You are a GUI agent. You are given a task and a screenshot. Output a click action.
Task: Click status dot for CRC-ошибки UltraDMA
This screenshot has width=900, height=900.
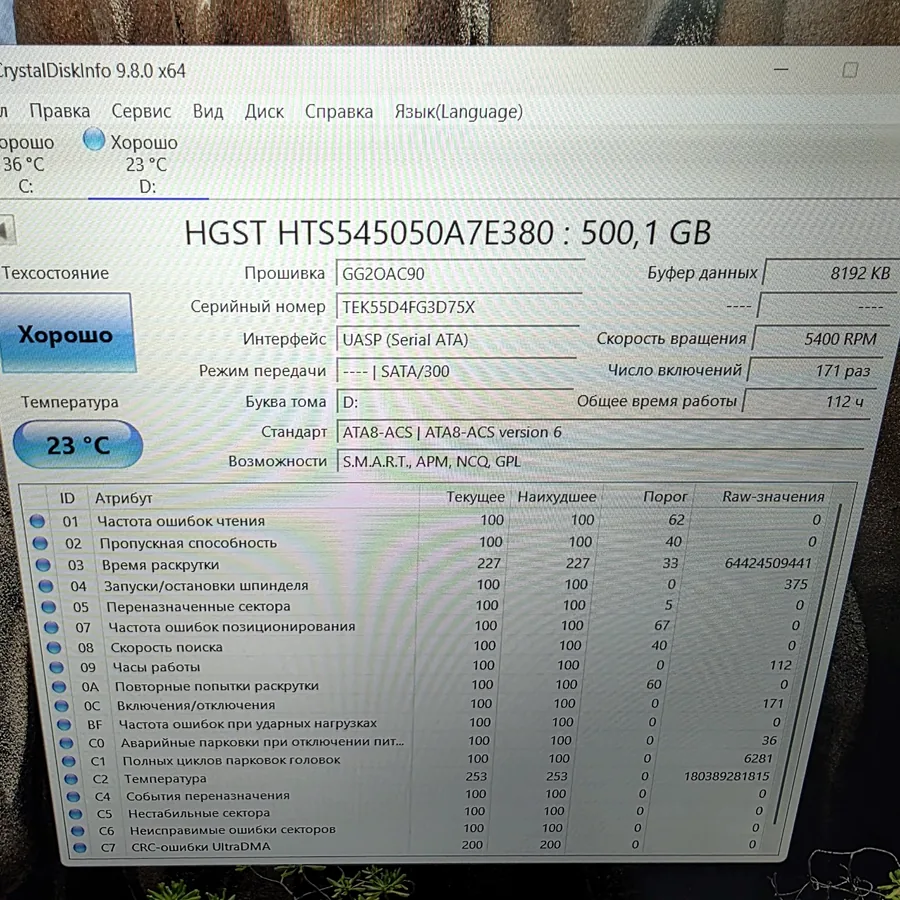pos(80,847)
